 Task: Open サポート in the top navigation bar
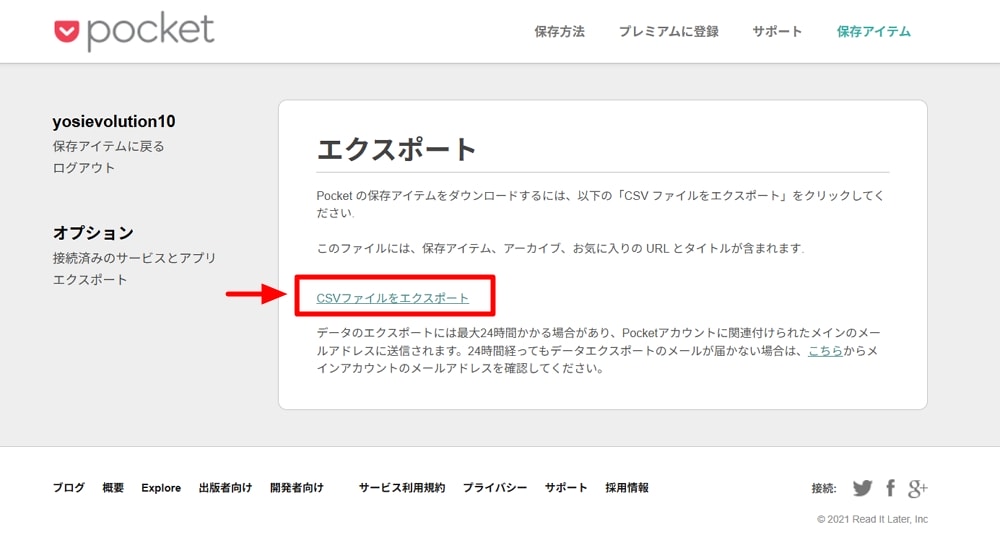click(777, 32)
